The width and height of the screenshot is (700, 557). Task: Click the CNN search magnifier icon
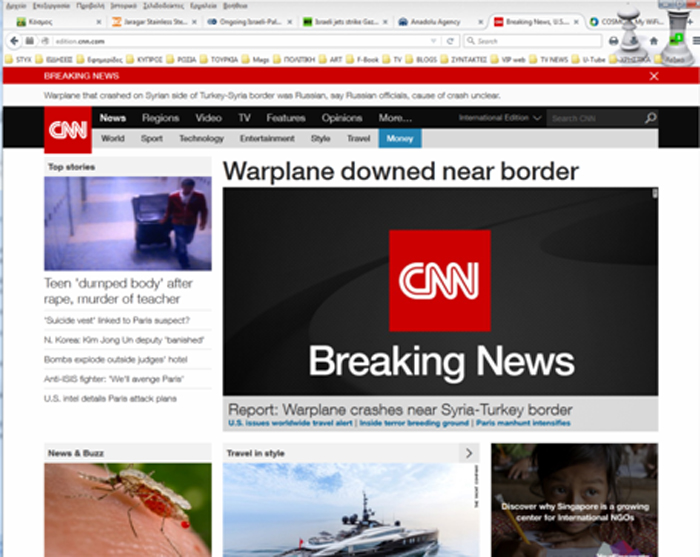[650, 118]
